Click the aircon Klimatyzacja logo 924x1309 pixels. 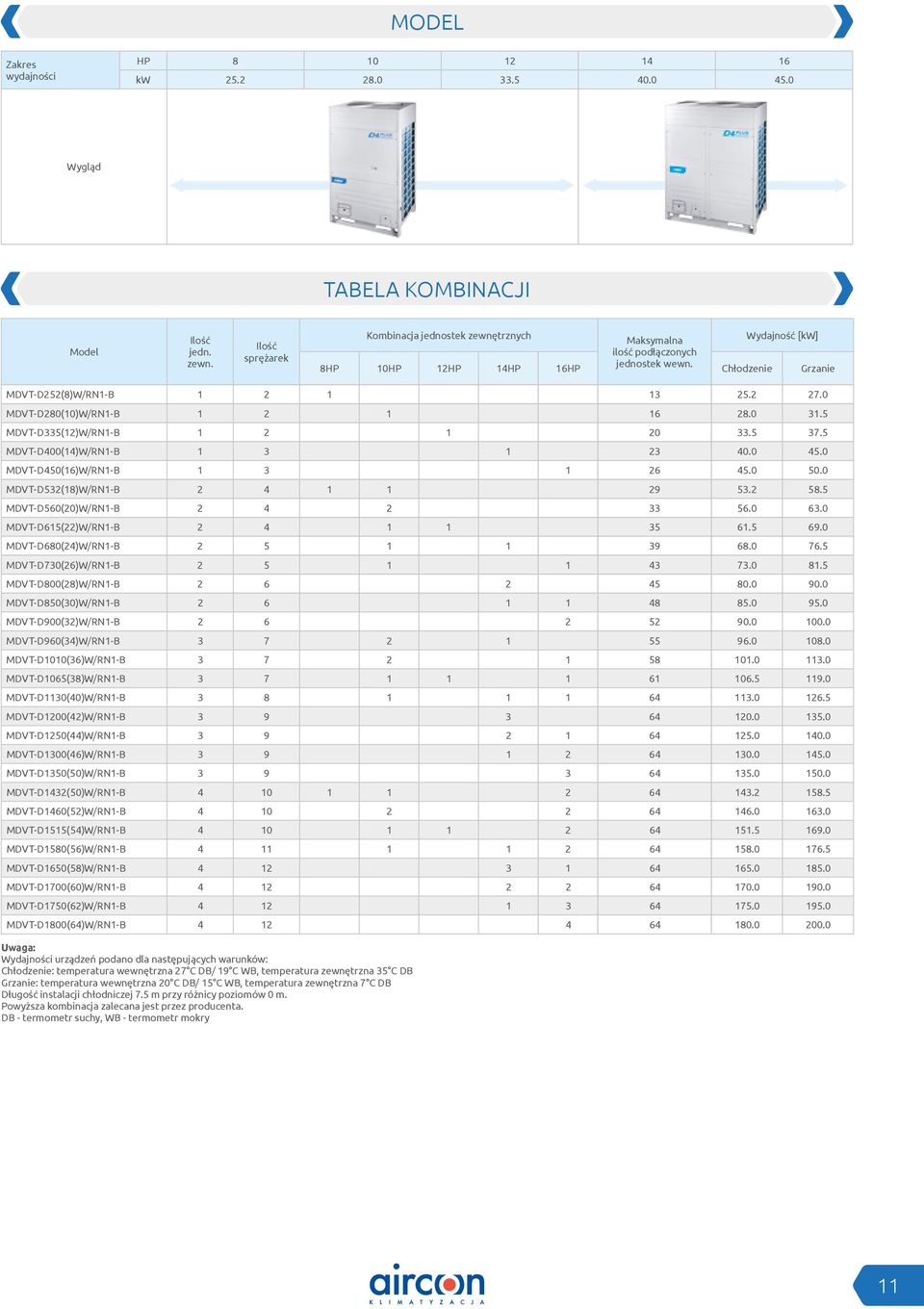pyautogui.click(x=426, y=1284)
